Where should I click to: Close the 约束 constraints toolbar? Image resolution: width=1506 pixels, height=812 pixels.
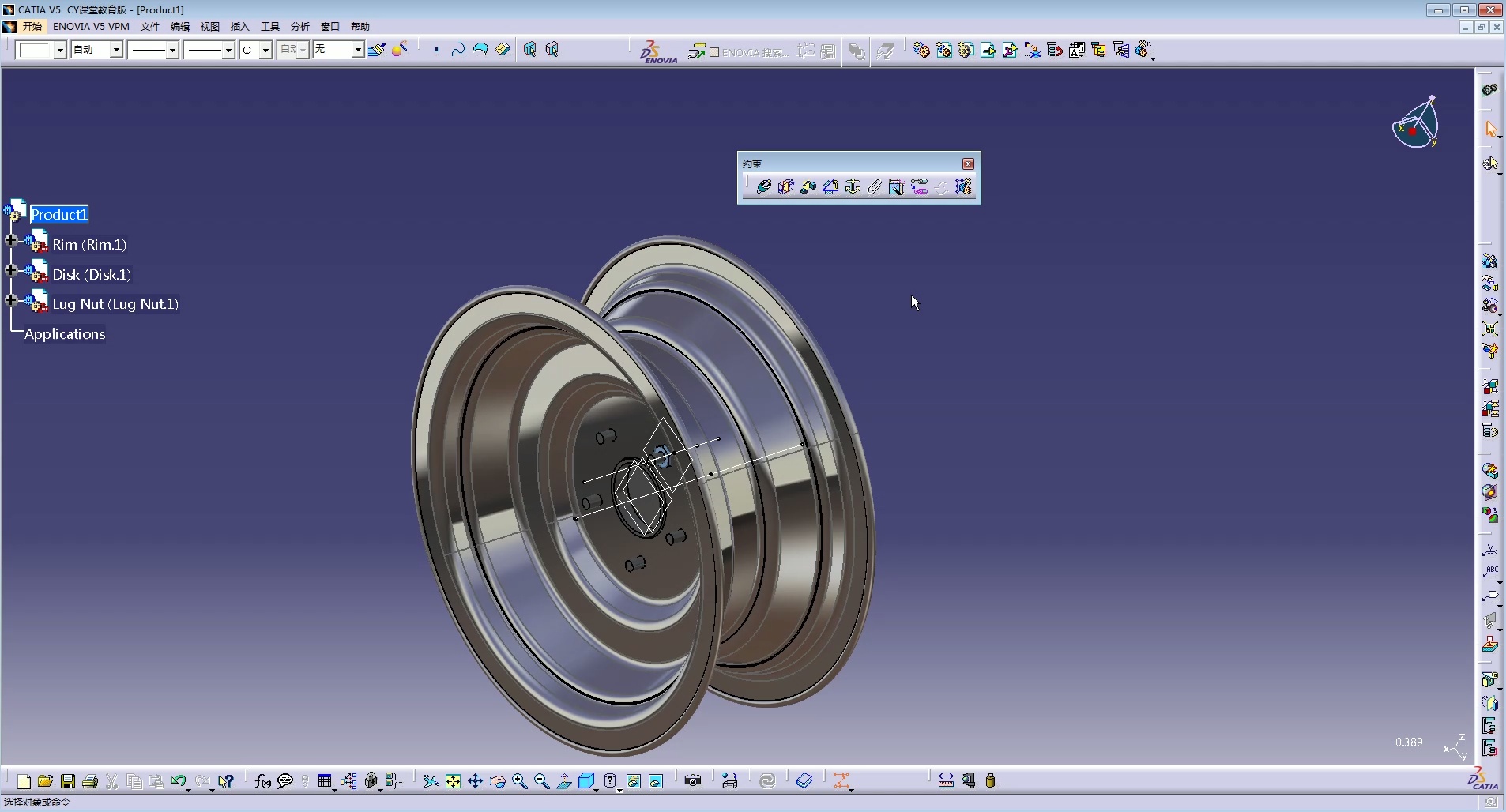(968, 164)
